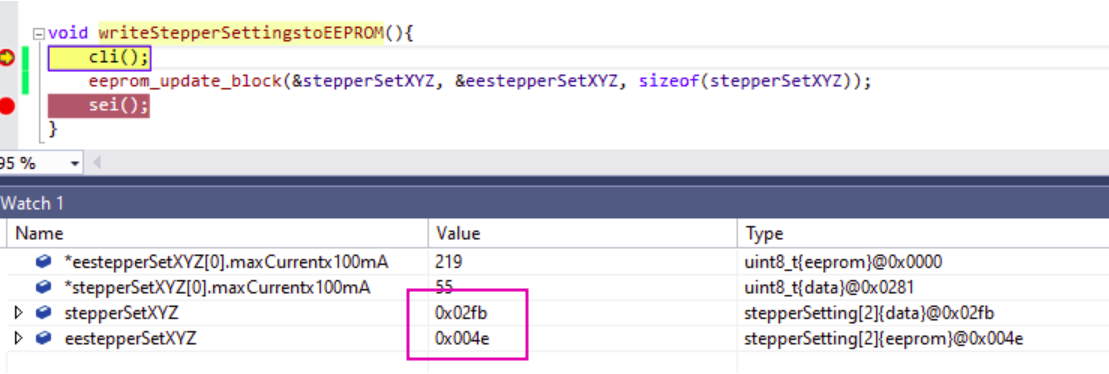Image resolution: width=1109 pixels, height=374 pixels.
Task: Expand the stepperSetXYZ watch entry
Action: coord(19,312)
